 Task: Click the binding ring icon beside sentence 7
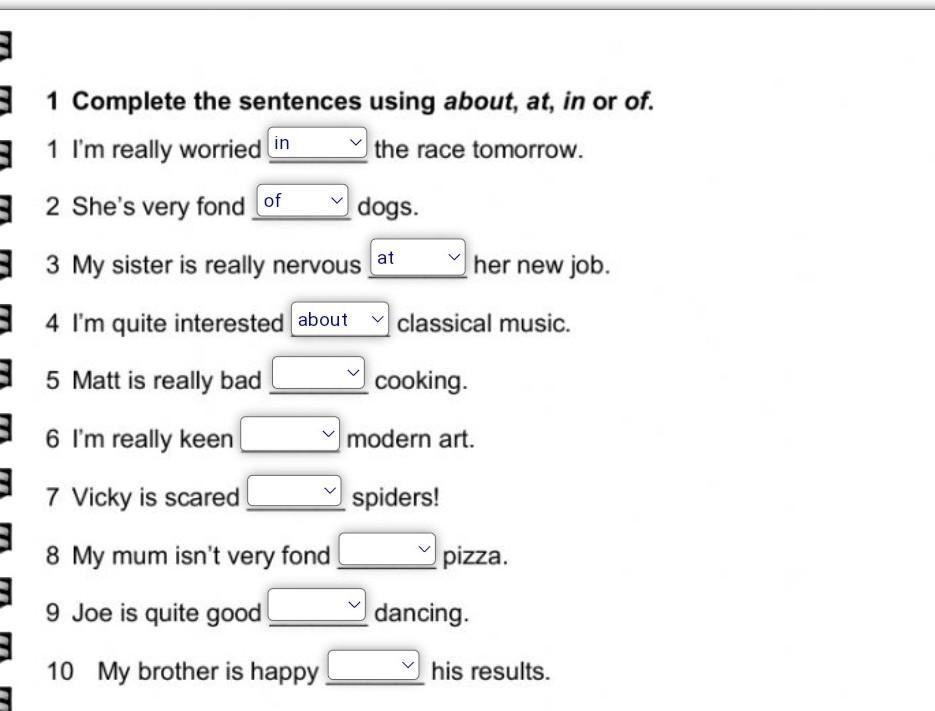(4, 485)
